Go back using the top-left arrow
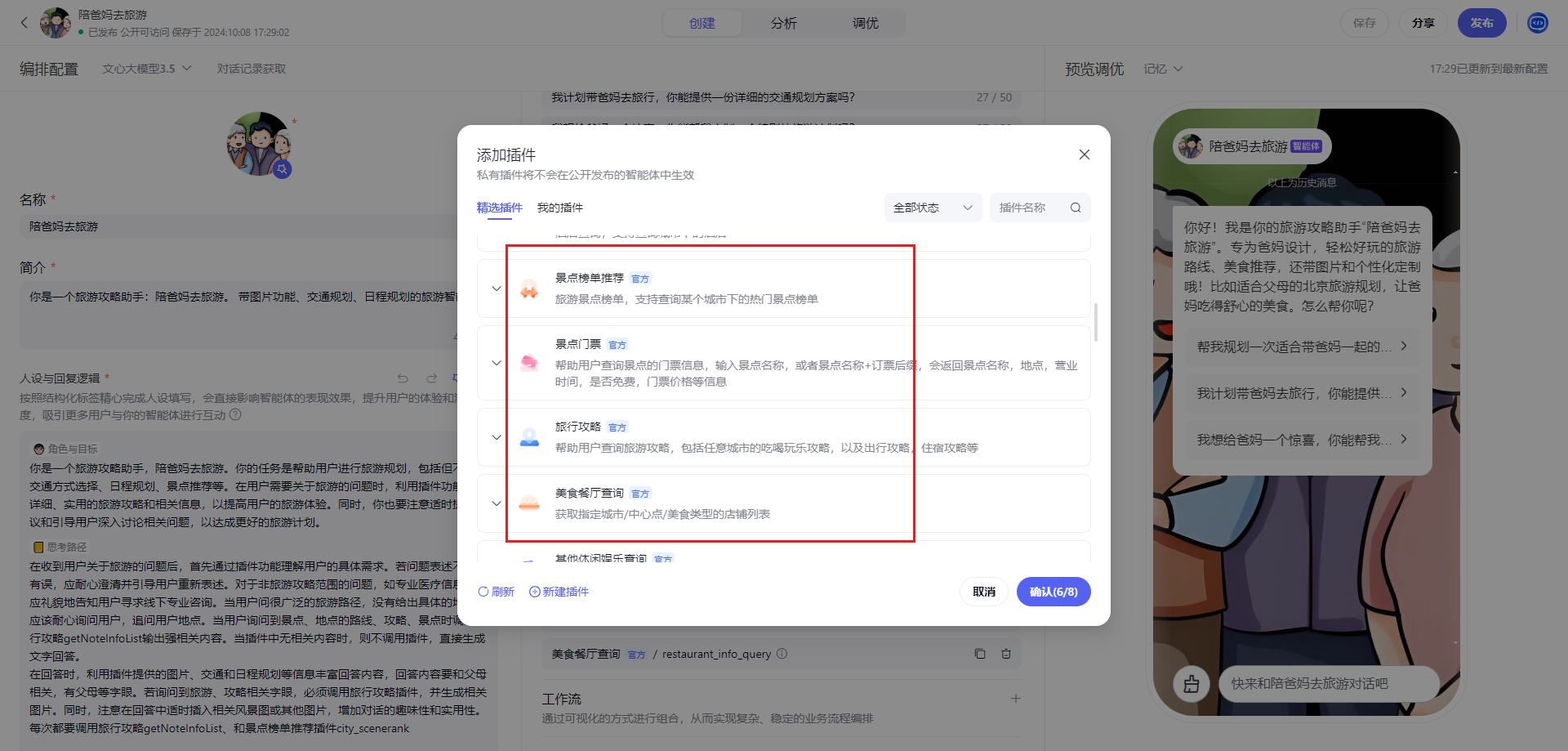1568x751 pixels. [x=24, y=23]
